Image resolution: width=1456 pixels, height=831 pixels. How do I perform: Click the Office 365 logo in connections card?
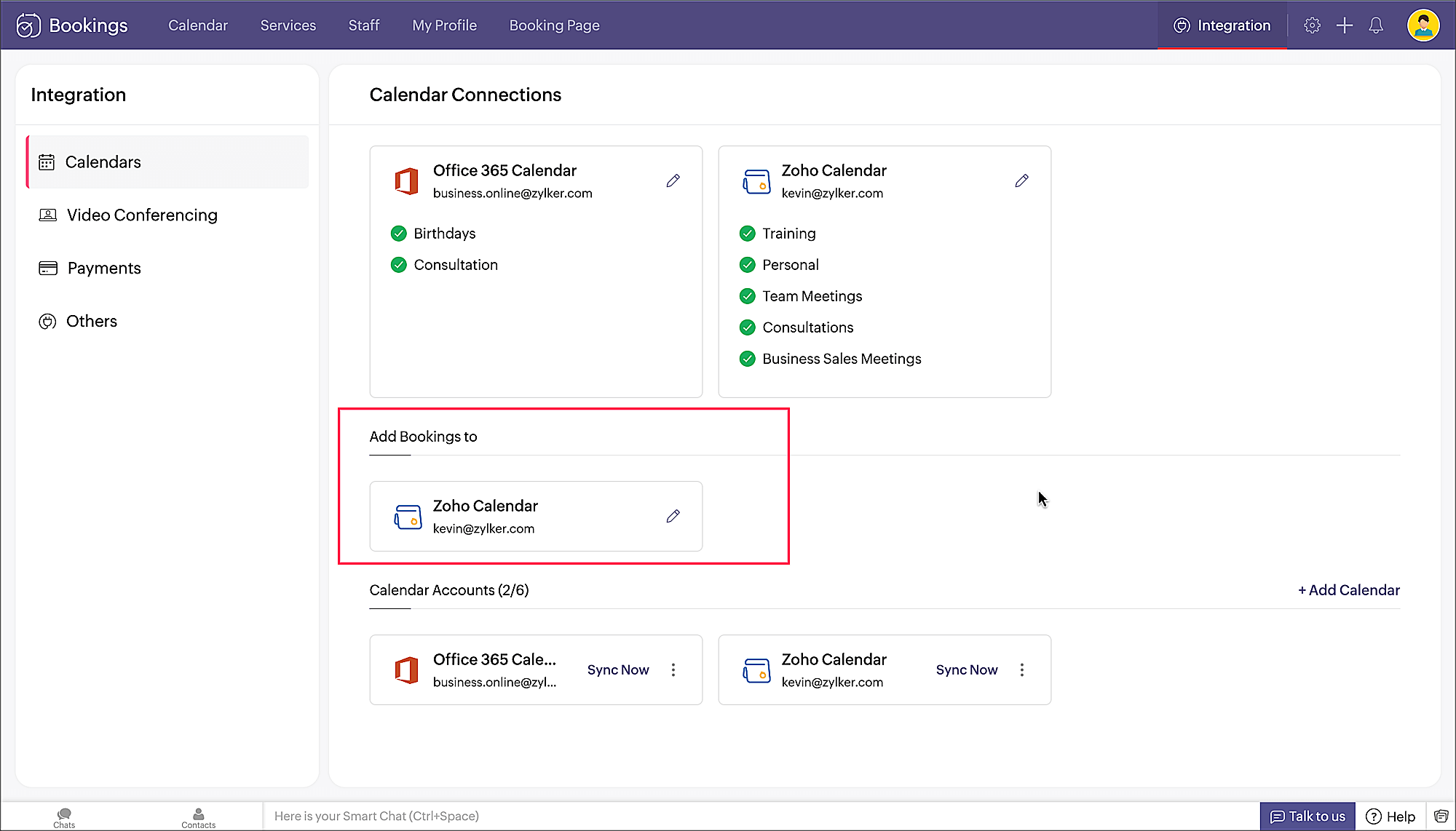pos(407,181)
